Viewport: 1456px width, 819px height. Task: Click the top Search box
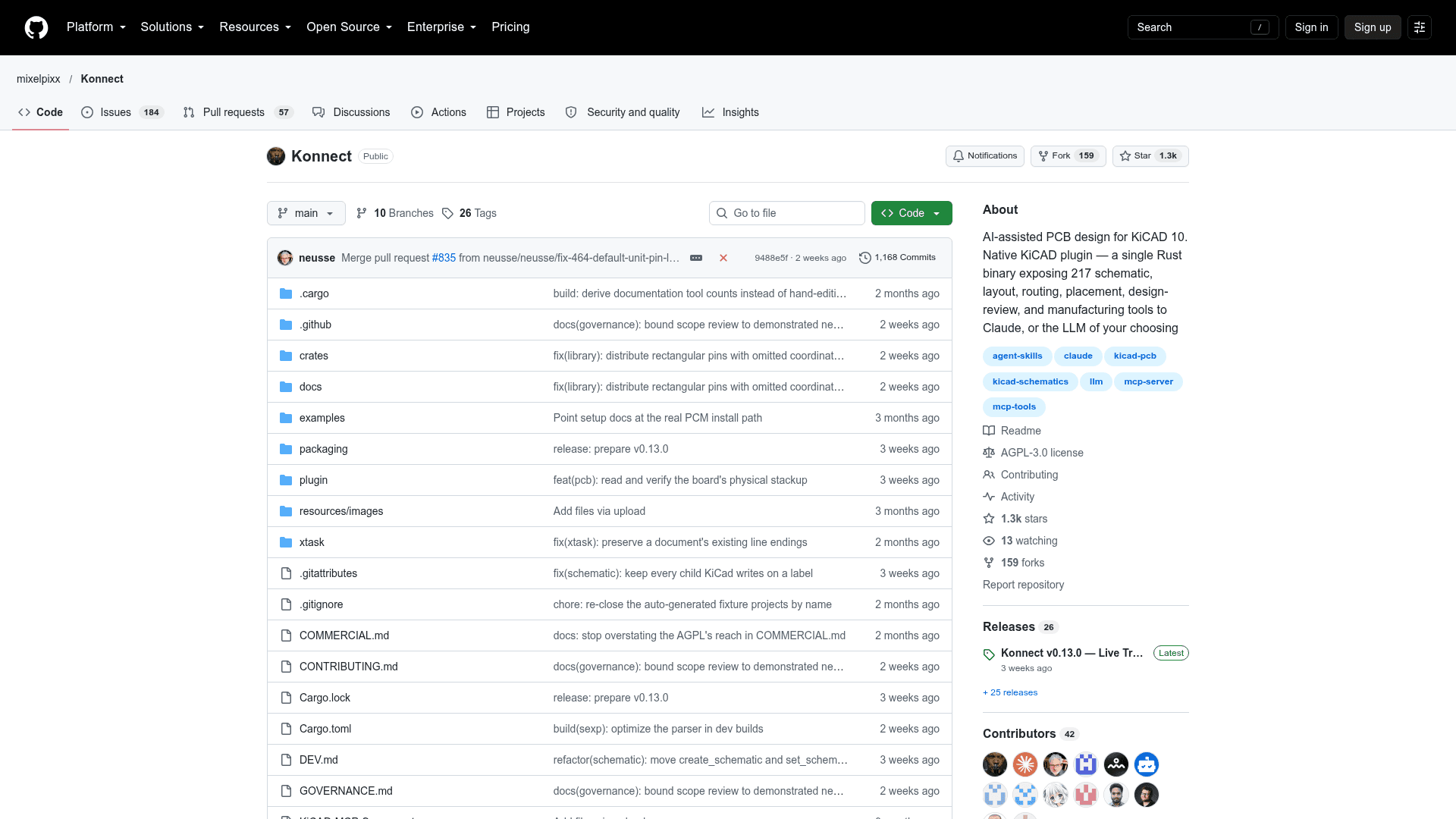pos(1203,27)
